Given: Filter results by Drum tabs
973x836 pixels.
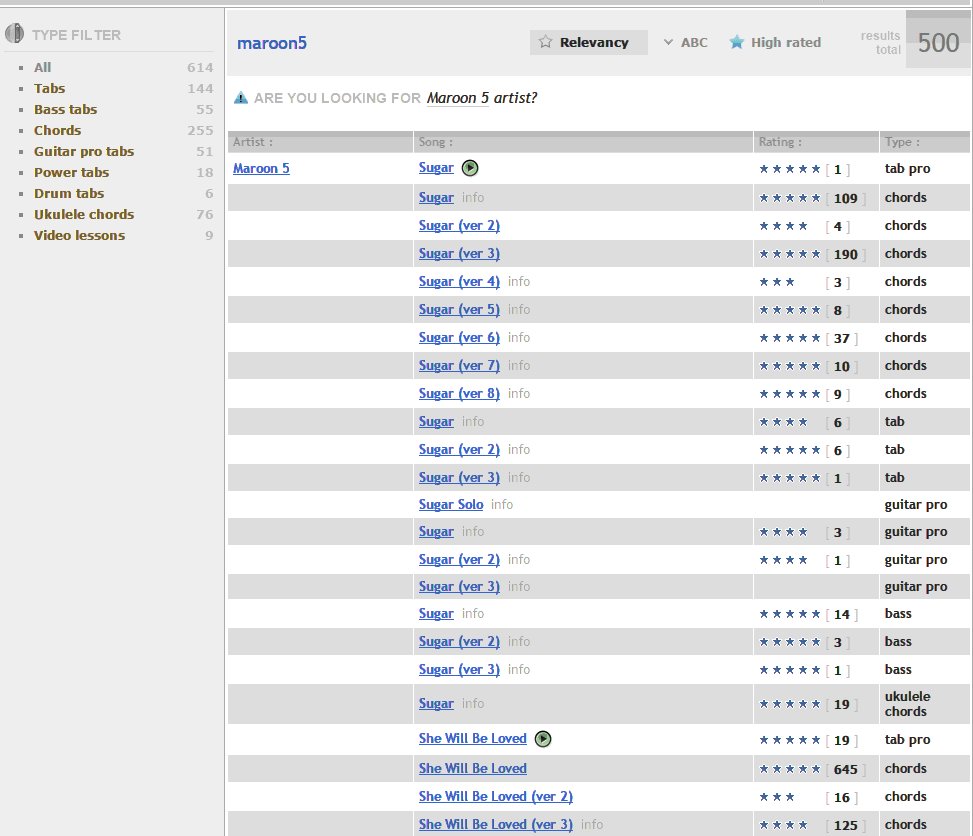Looking at the screenshot, I should click(x=68, y=193).
